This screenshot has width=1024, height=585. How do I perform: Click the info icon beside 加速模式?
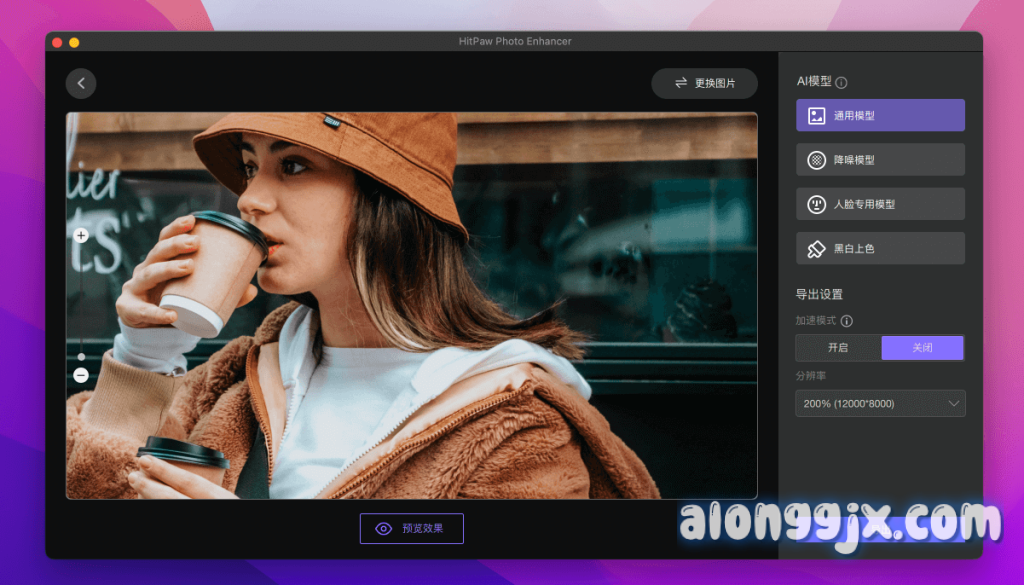(x=847, y=321)
